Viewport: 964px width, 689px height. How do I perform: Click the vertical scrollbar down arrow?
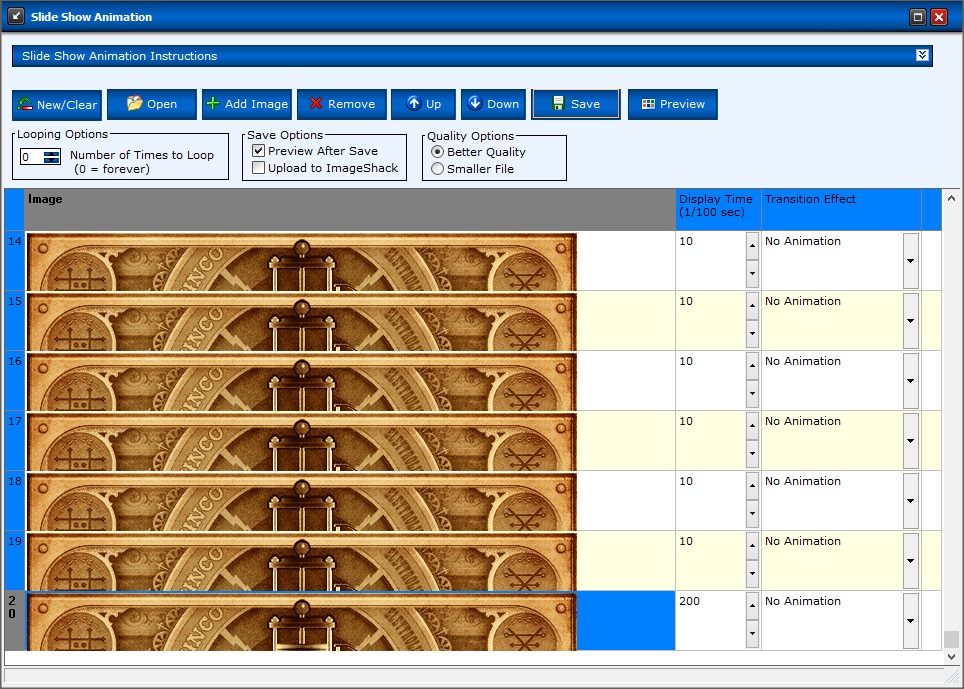952,657
